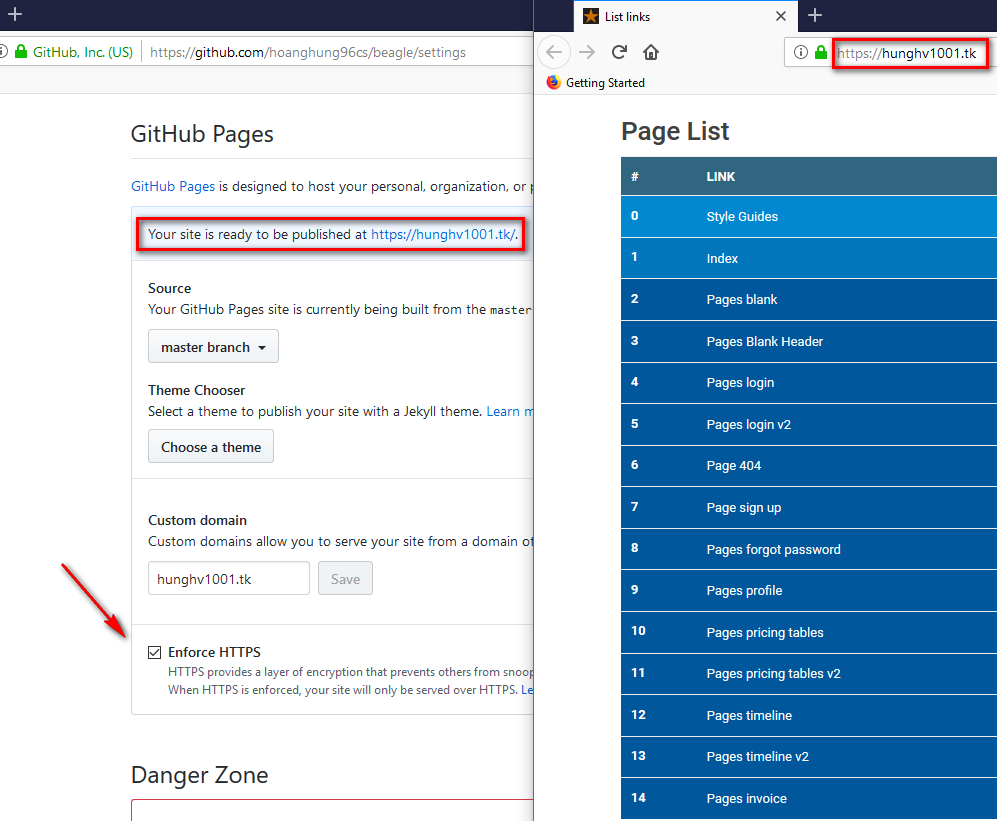Click the Custom domain label

pyautogui.click(x=197, y=520)
